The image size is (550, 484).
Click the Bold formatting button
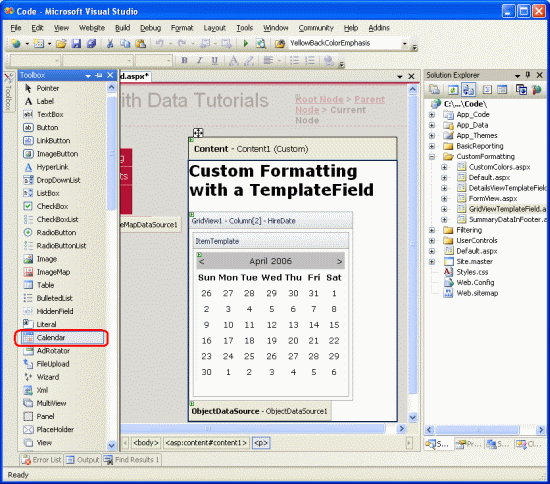(184, 60)
